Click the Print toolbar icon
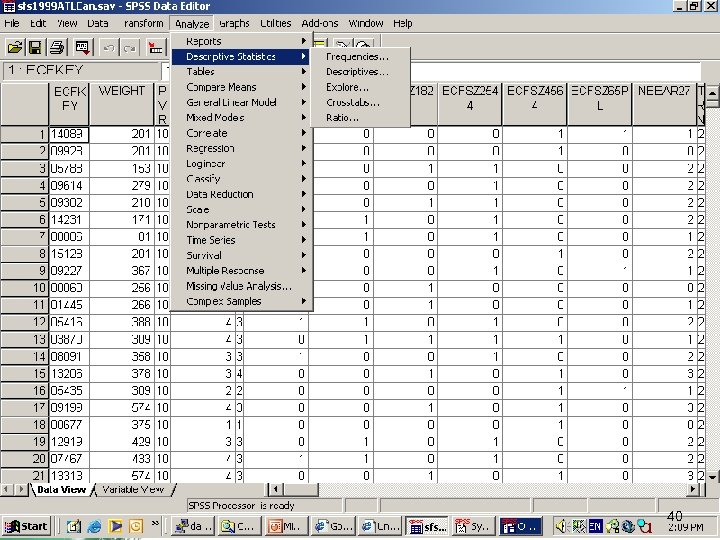 (x=57, y=47)
